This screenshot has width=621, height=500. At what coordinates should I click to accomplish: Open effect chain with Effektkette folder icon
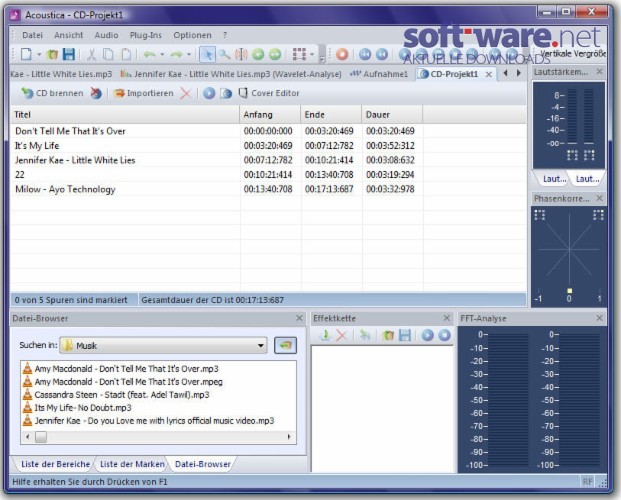tap(388, 336)
